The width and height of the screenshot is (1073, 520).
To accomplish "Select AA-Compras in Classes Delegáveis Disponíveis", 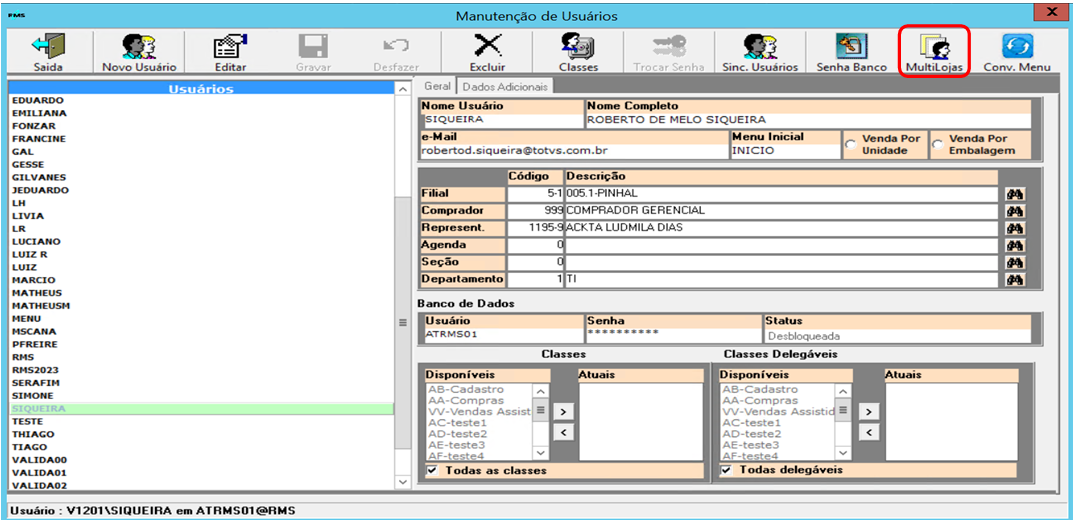I will pos(779,400).
